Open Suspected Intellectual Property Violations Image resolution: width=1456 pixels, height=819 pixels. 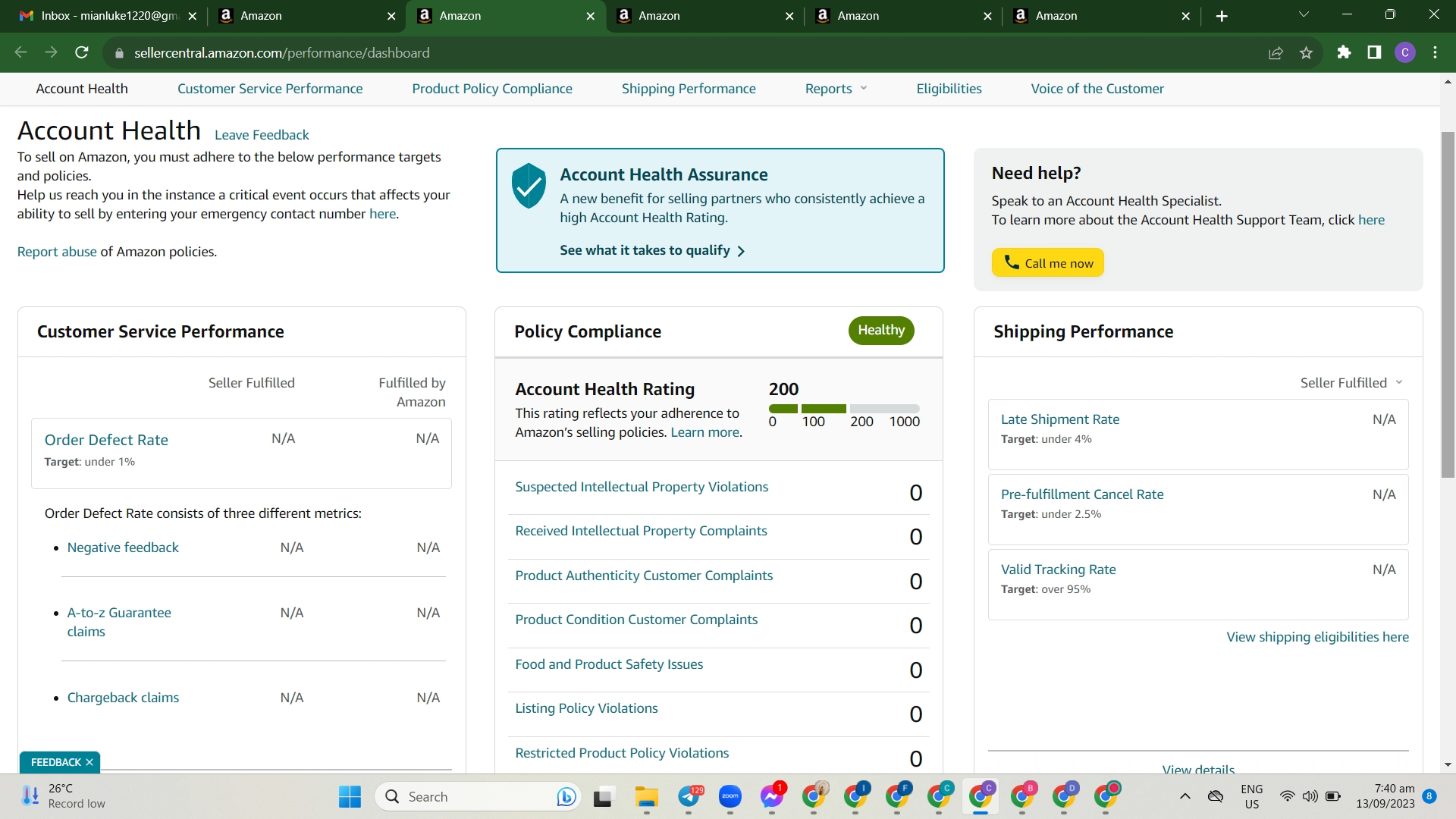point(642,487)
